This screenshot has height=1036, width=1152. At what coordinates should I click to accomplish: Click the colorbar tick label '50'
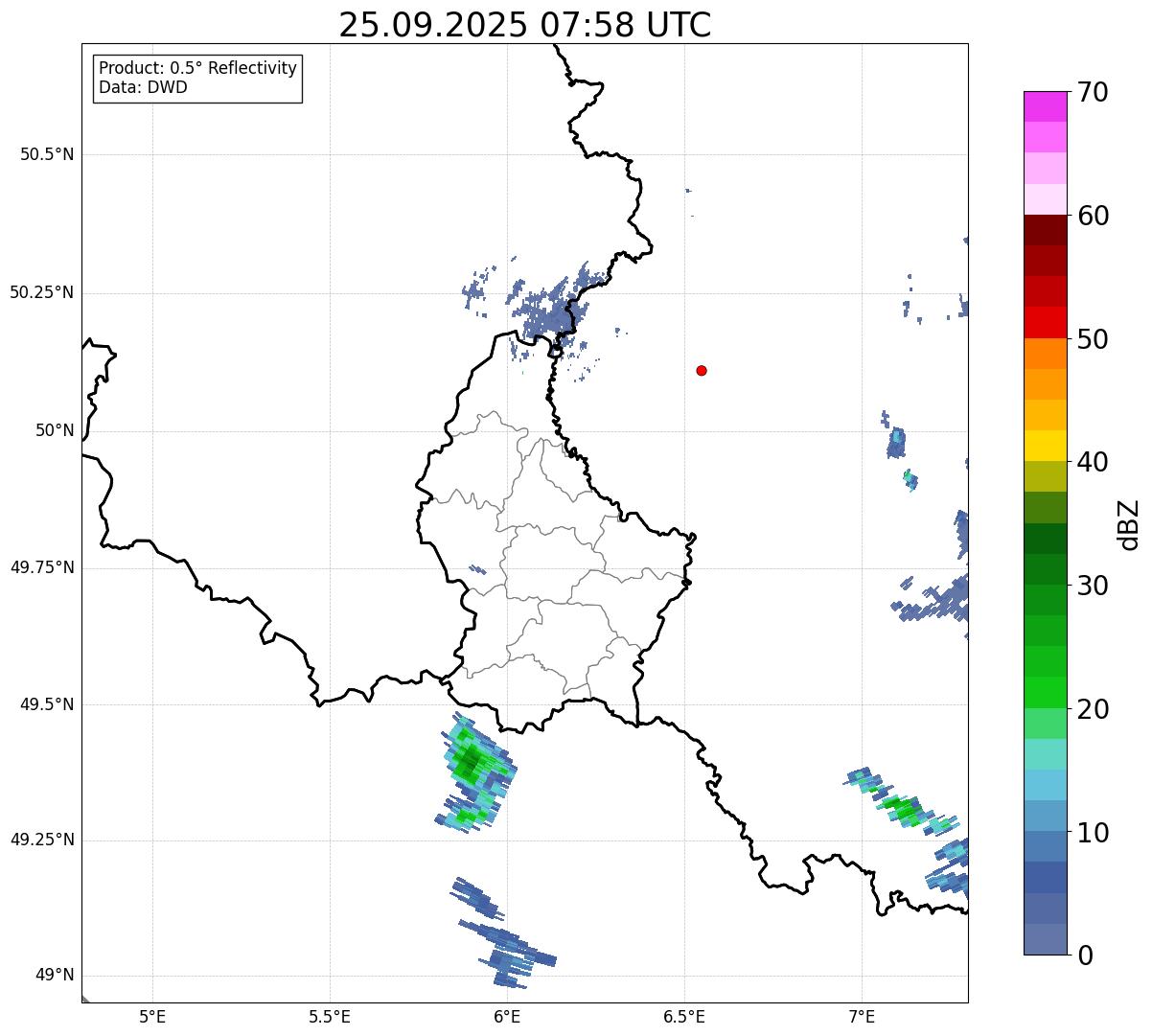(1093, 339)
